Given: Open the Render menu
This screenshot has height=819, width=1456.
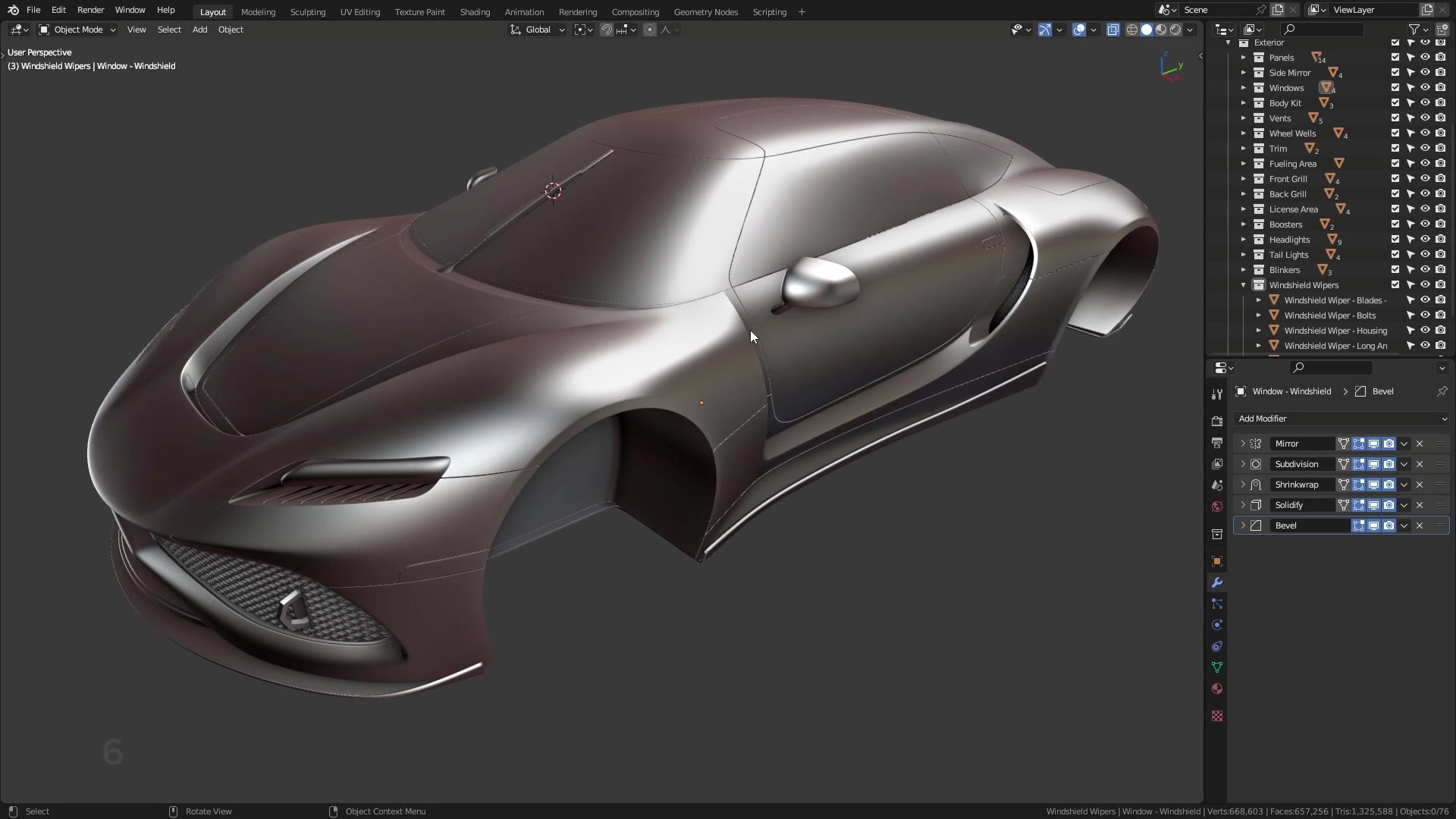Looking at the screenshot, I should 90,10.
